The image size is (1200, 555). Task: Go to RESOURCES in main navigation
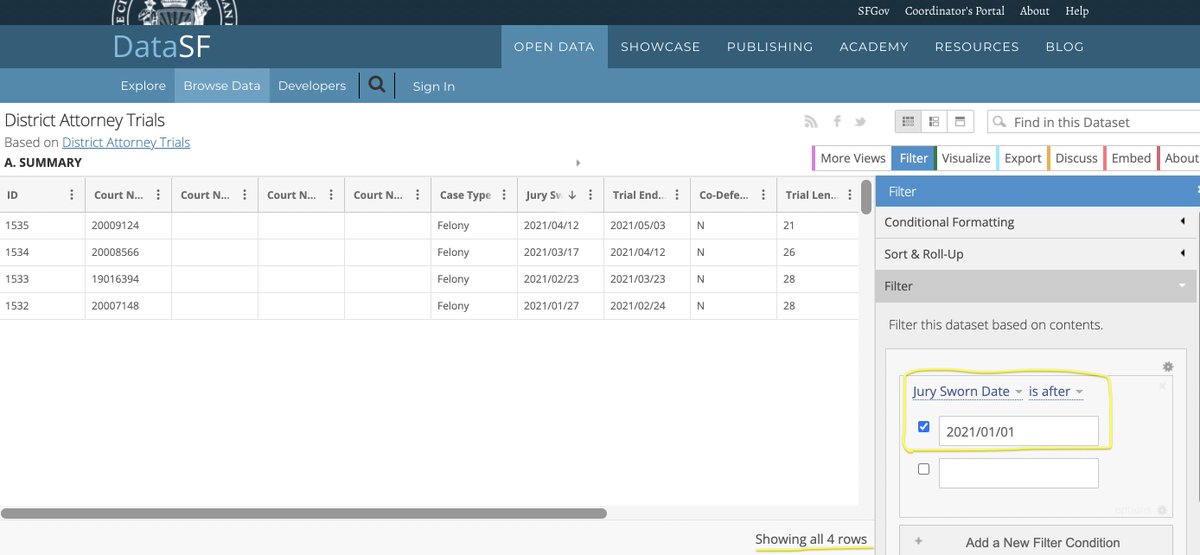tap(977, 47)
